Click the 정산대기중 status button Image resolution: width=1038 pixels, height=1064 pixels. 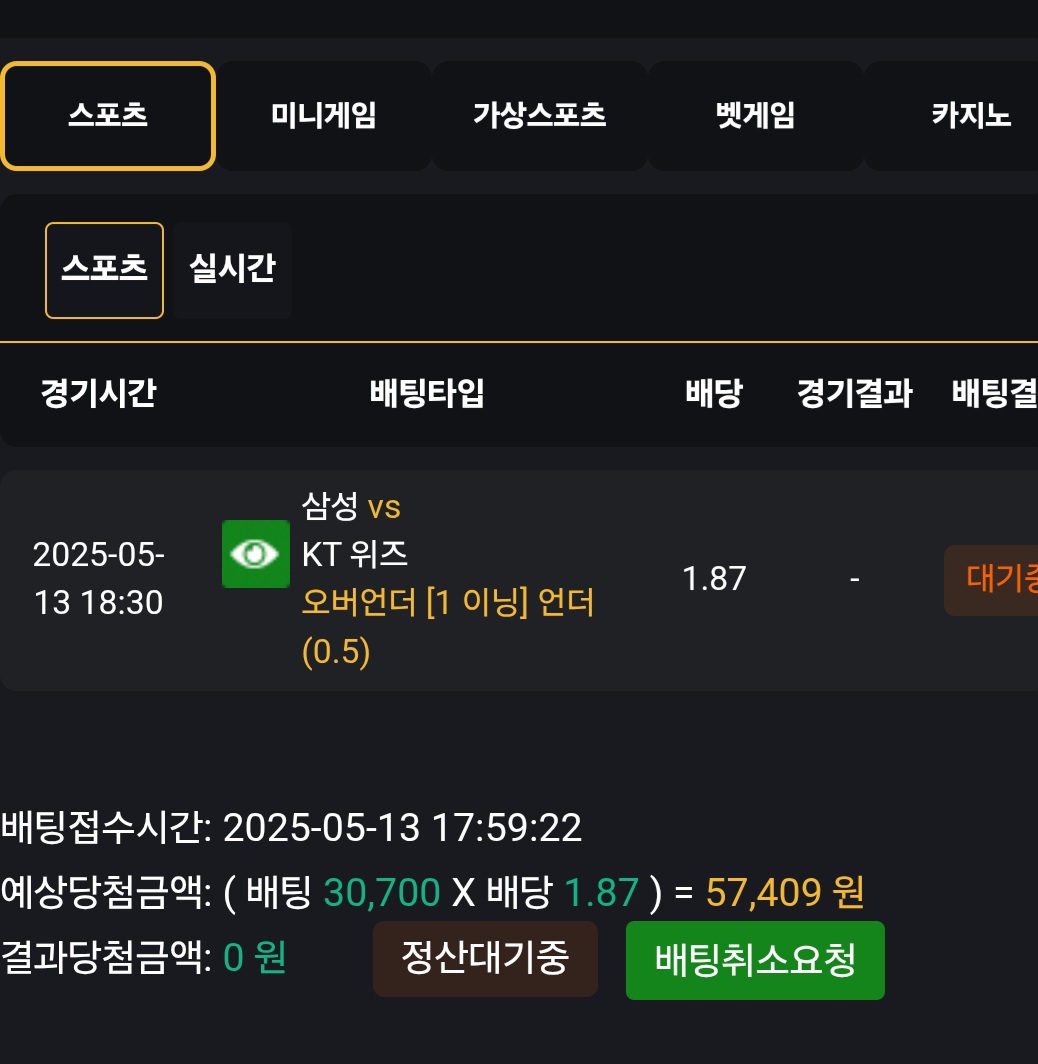coord(485,959)
